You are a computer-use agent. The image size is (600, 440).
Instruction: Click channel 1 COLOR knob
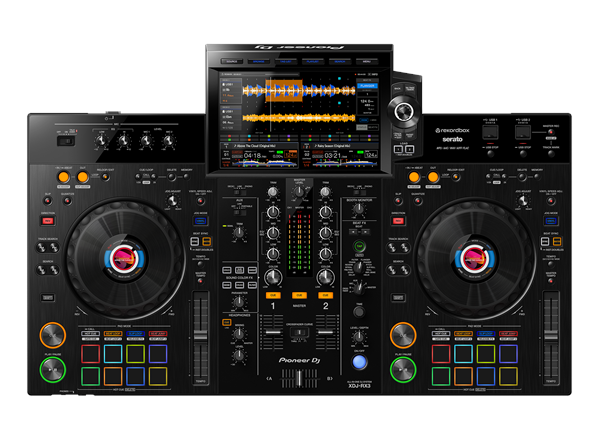pyautogui.click(x=273, y=277)
